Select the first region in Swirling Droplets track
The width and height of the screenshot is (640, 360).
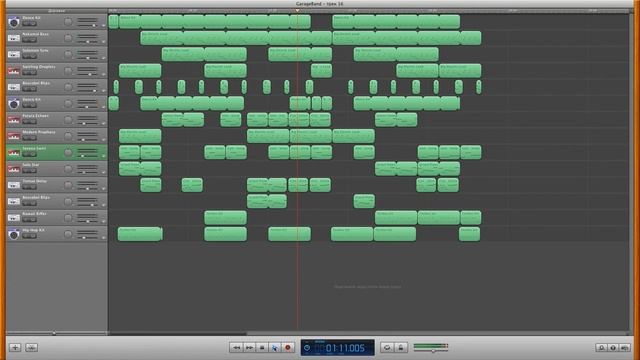pos(140,71)
